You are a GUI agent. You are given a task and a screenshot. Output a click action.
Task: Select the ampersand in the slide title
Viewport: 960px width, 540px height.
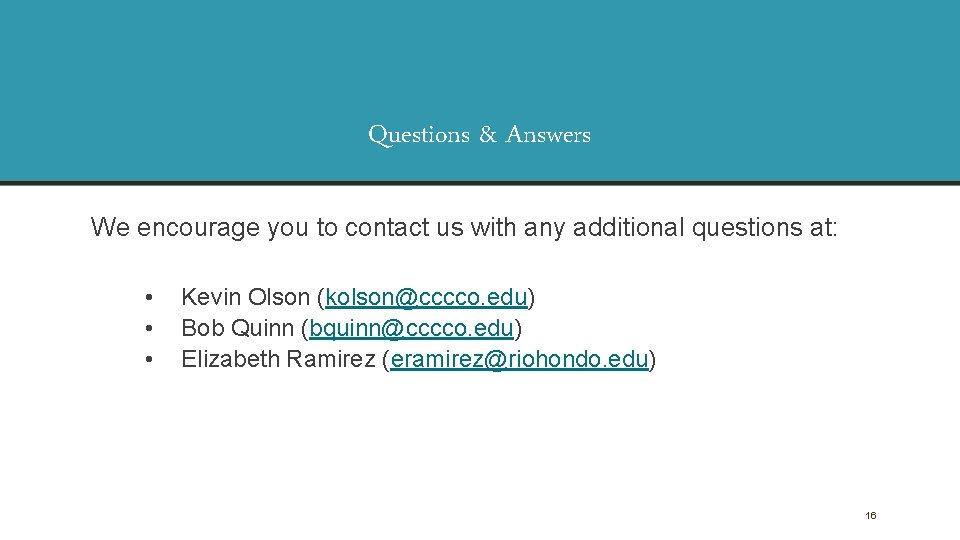[x=488, y=134]
